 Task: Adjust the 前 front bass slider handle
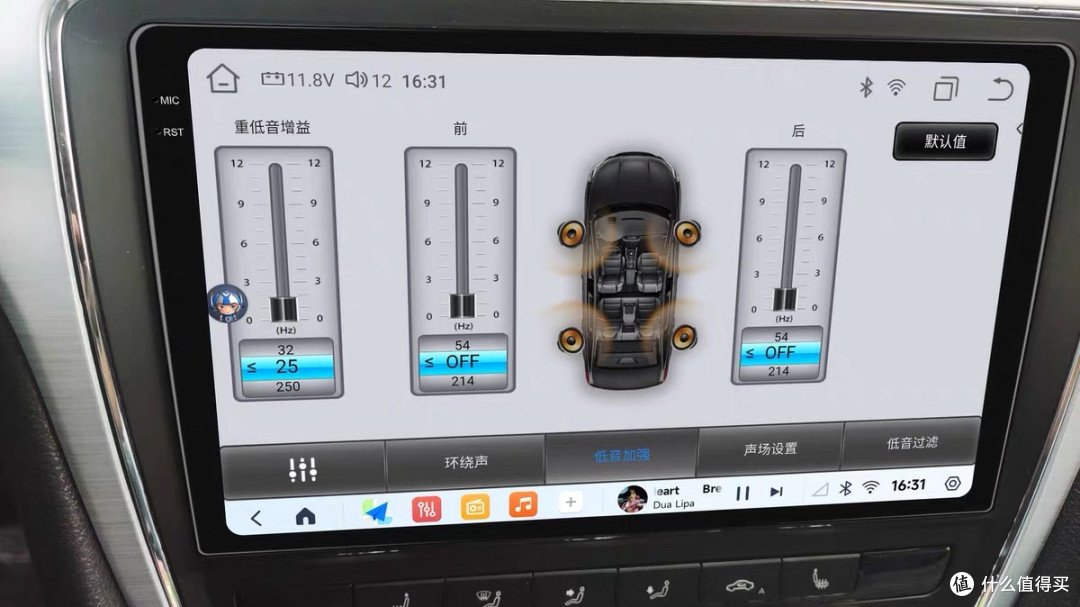tap(462, 305)
